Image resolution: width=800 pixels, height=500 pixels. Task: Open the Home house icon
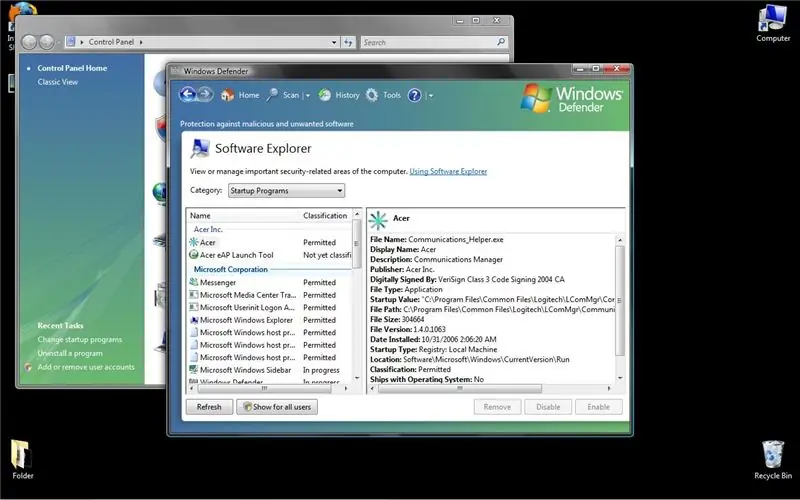[x=227, y=95]
